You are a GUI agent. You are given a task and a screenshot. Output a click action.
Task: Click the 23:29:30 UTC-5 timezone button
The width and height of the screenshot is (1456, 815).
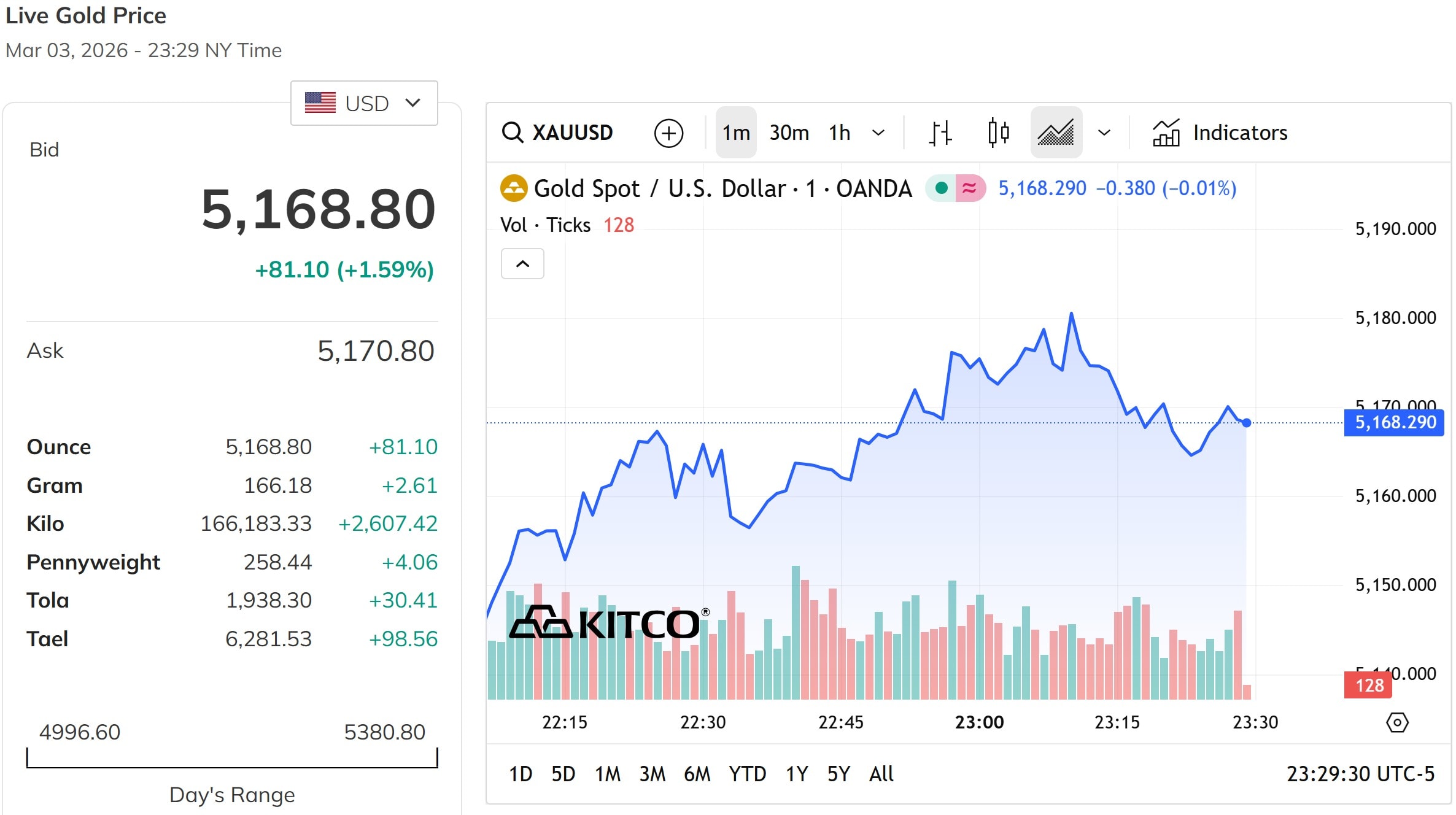(x=1360, y=774)
